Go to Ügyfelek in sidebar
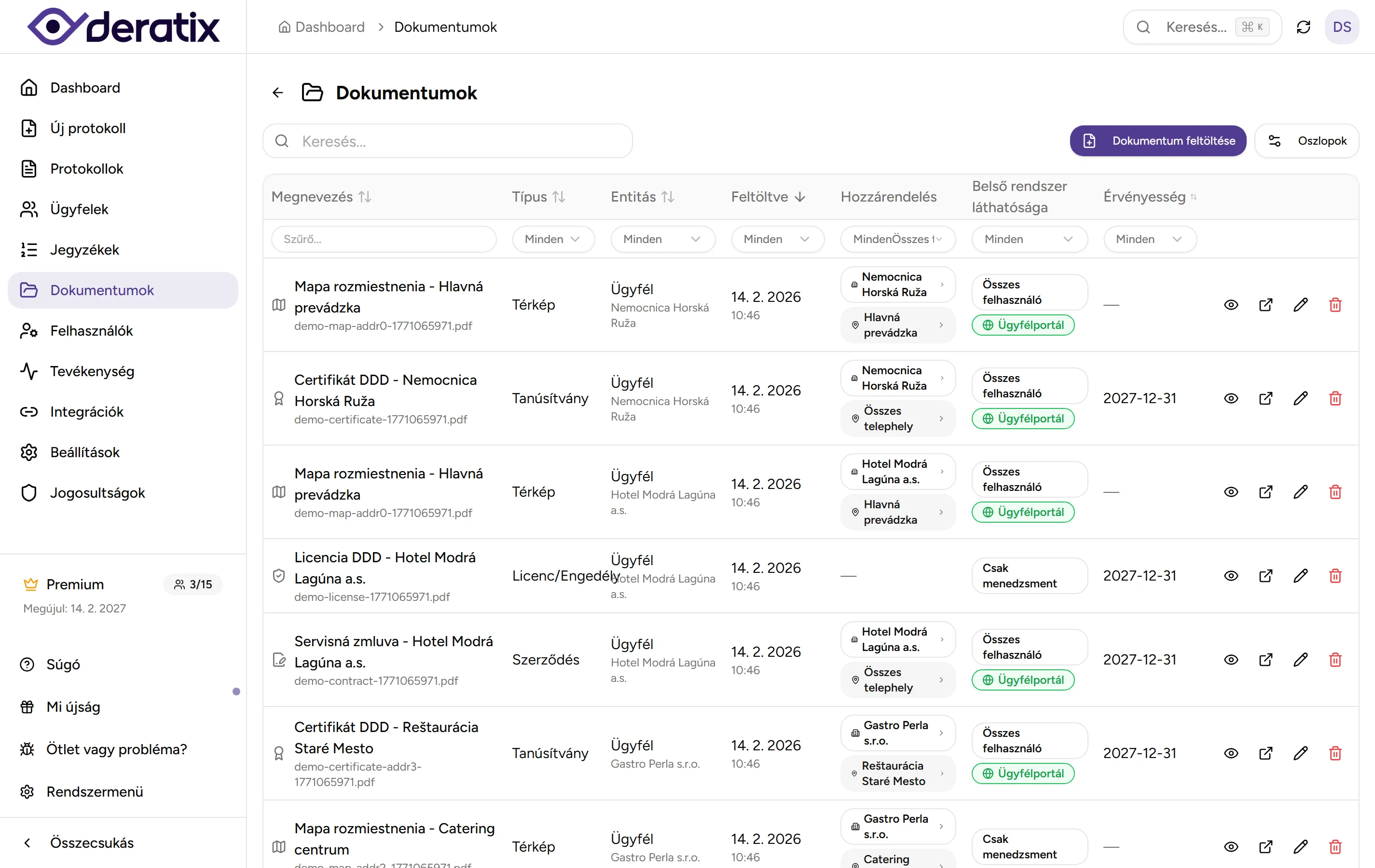Viewport: 1375px width, 868px height. 79,209
